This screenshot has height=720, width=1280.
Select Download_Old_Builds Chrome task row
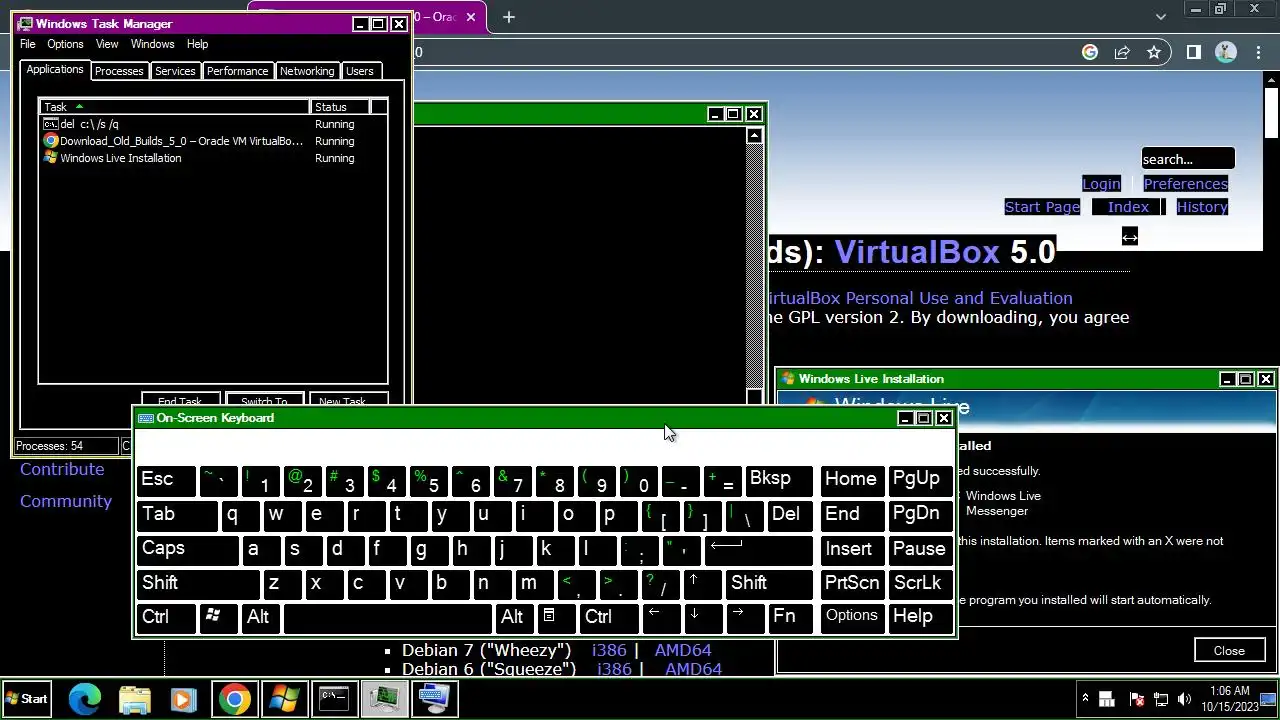tap(213, 141)
